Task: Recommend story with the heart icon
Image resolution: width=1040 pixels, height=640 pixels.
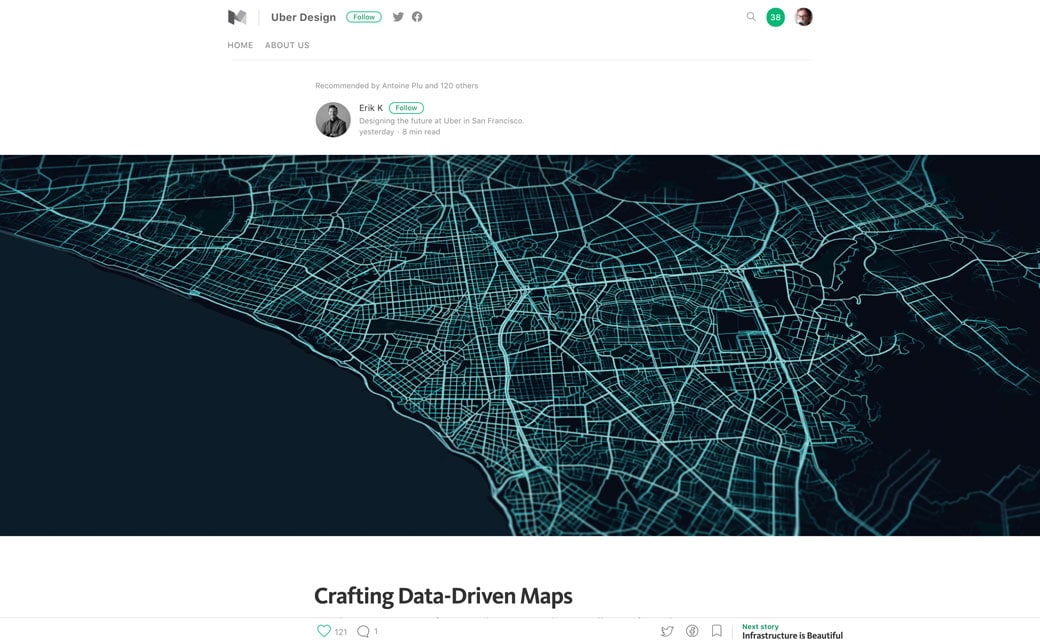Action: (x=324, y=631)
